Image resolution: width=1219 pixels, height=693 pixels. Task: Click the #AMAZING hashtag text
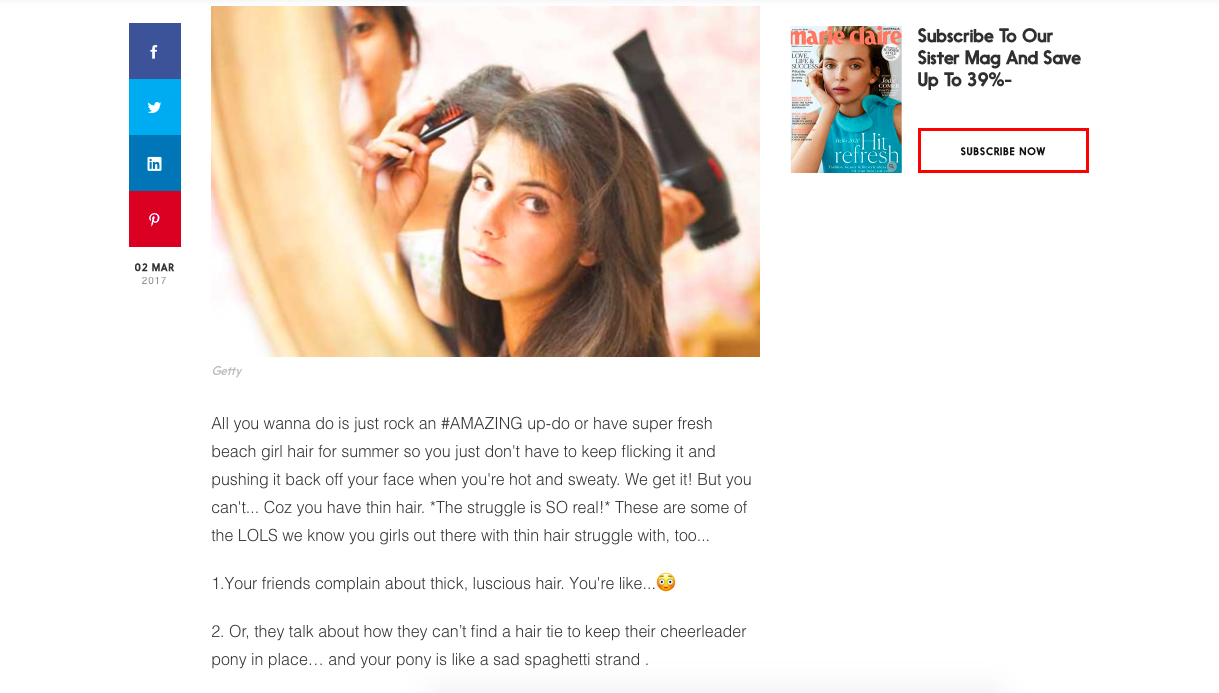pos(485,423)
